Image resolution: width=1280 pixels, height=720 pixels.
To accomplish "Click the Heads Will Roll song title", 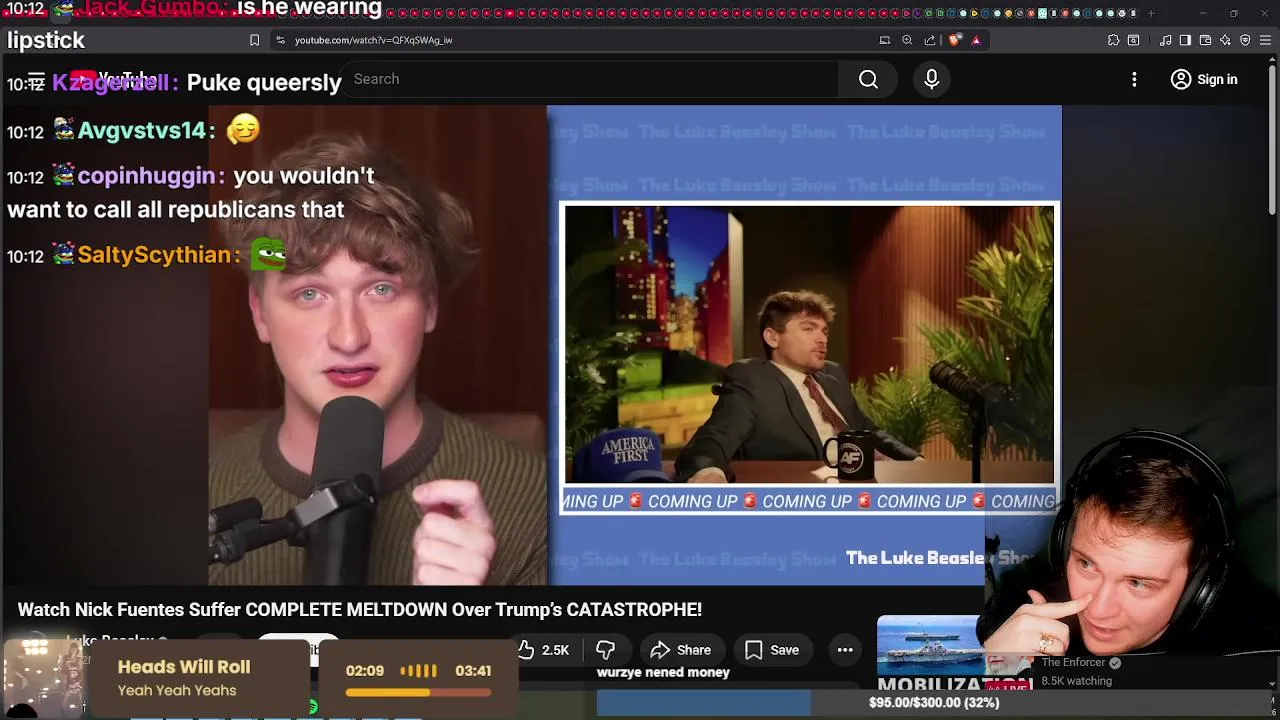I will [184, 667].
